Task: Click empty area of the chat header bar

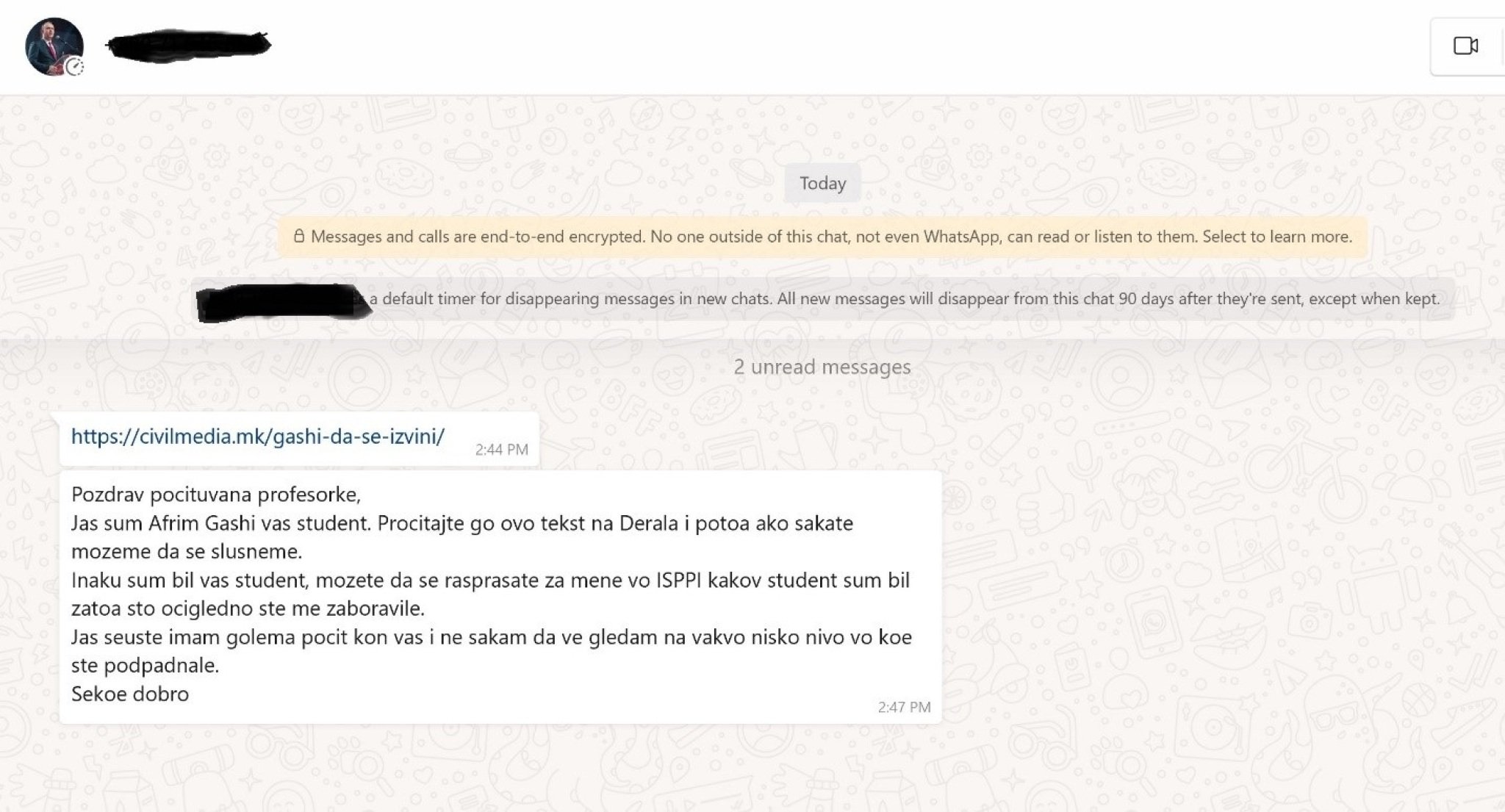Action: tap(808, 46)
